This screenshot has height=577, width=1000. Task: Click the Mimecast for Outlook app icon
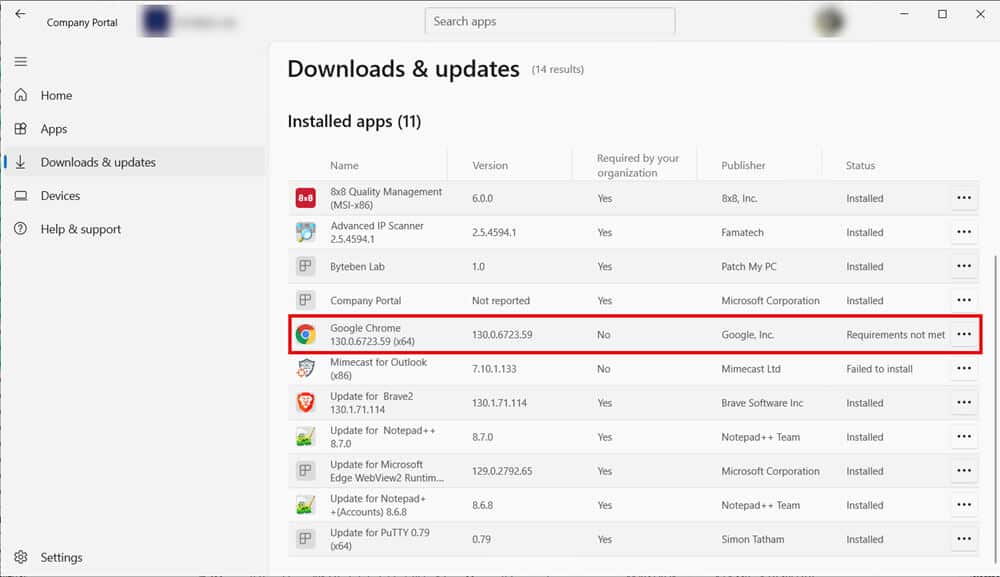pyautogui.click(x=305, y=368)
